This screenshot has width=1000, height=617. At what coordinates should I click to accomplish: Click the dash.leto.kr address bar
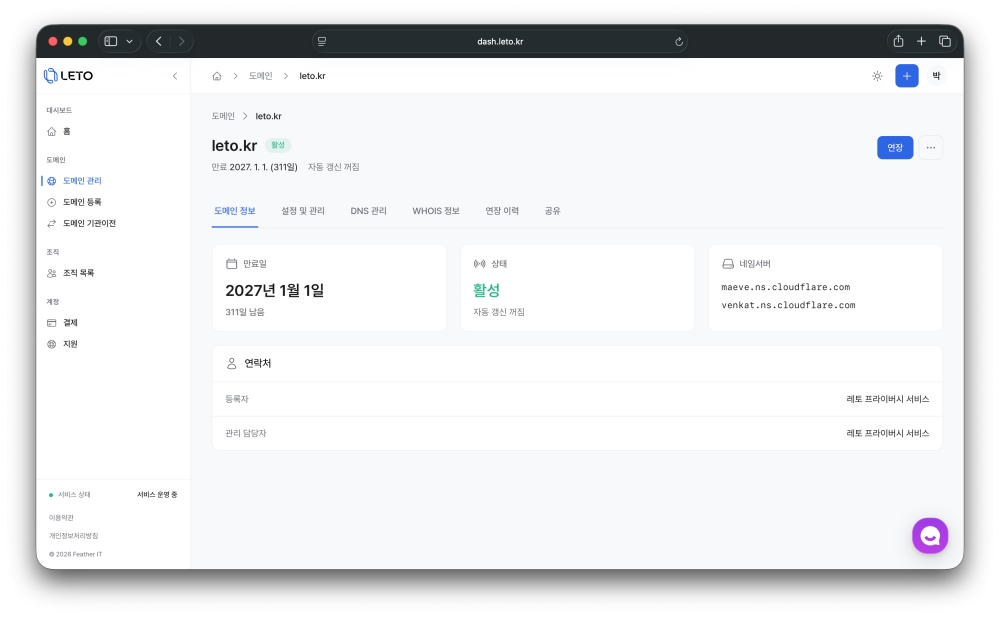(x=500, y=41)
